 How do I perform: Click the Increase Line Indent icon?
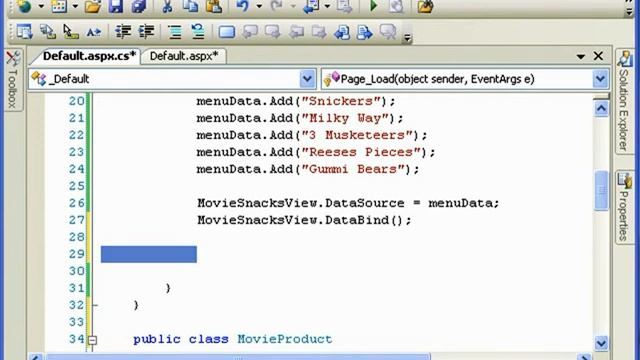(146, 31)
